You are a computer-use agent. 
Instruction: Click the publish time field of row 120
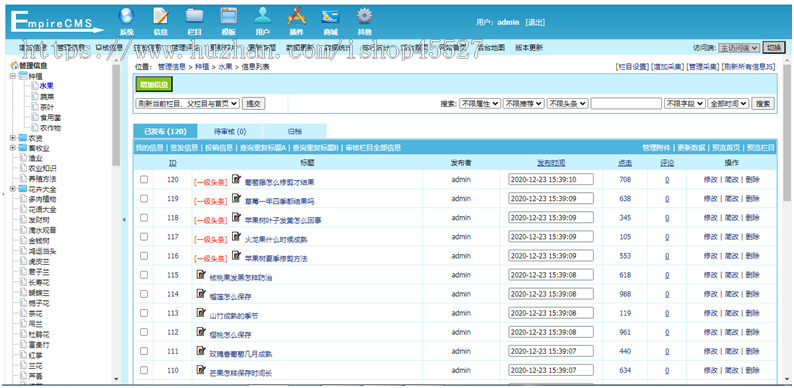coord(551,179)
